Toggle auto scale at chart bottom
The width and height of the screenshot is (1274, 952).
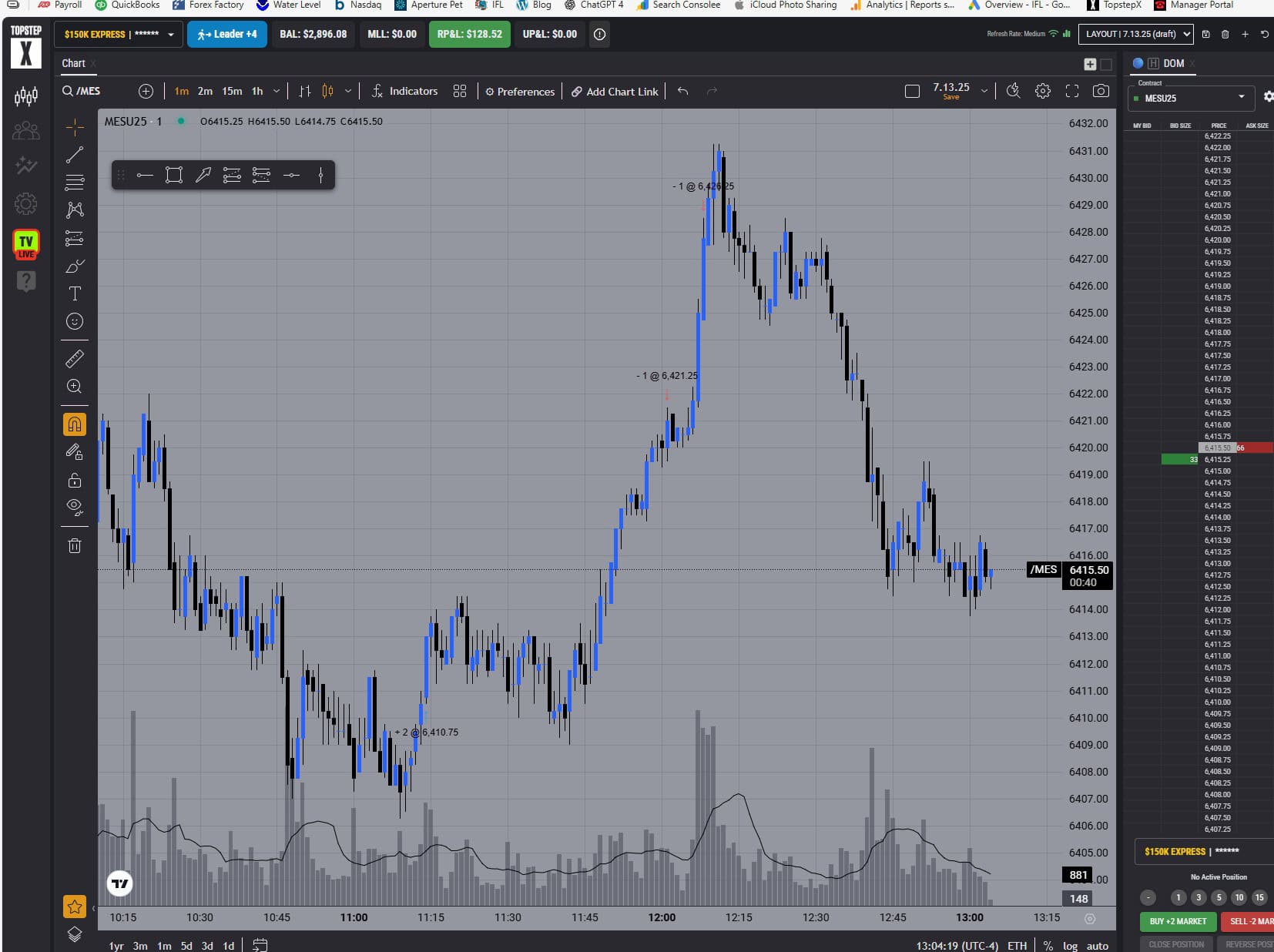coord(1097,946)
